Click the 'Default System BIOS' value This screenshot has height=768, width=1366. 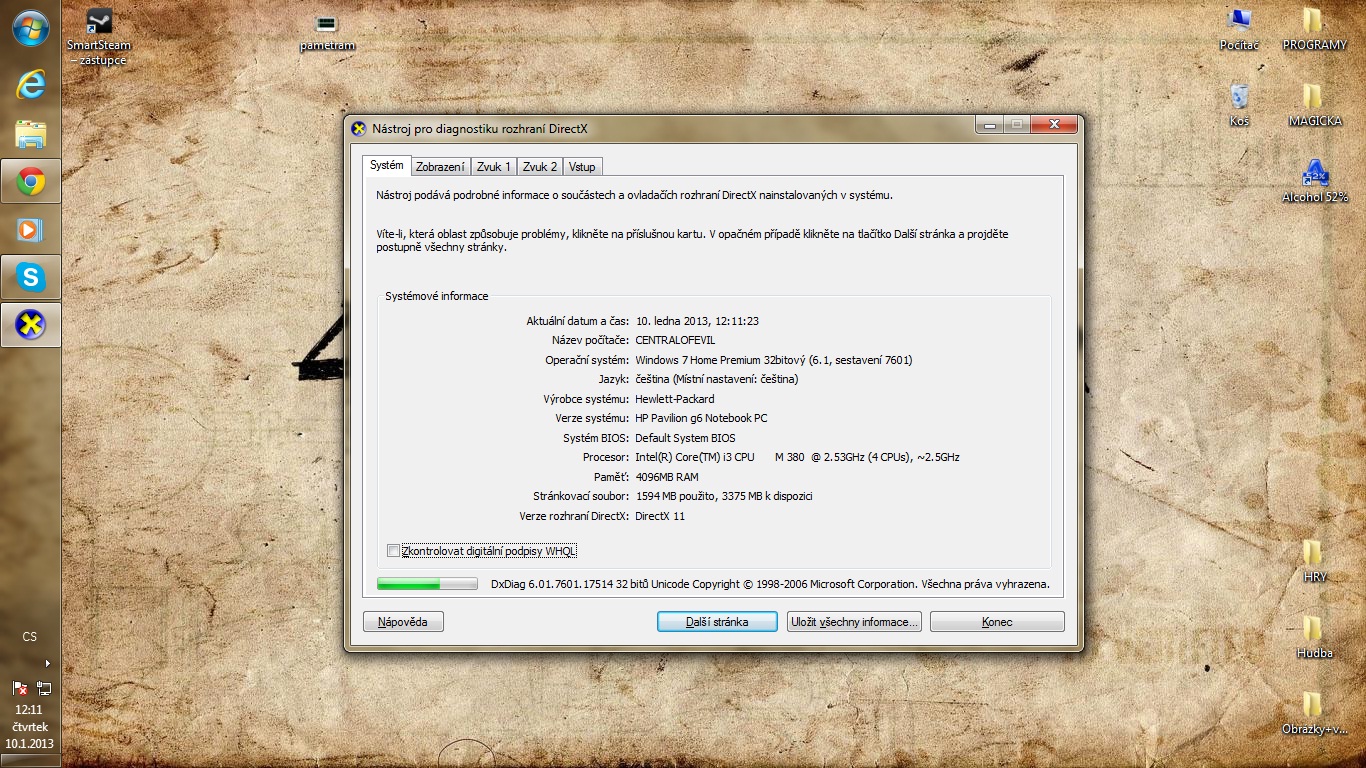pos(685,438)
